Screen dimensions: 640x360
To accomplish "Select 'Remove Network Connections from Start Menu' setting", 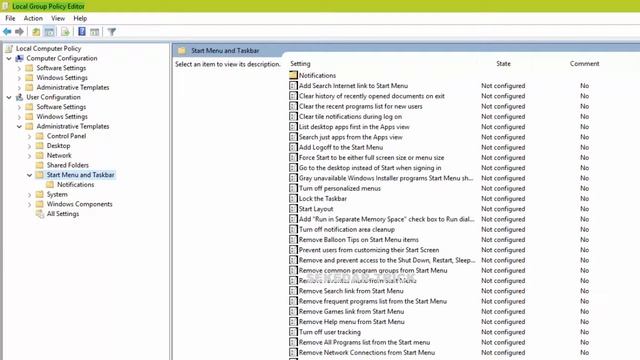I will pyautogui.click(x=367, y=352).
